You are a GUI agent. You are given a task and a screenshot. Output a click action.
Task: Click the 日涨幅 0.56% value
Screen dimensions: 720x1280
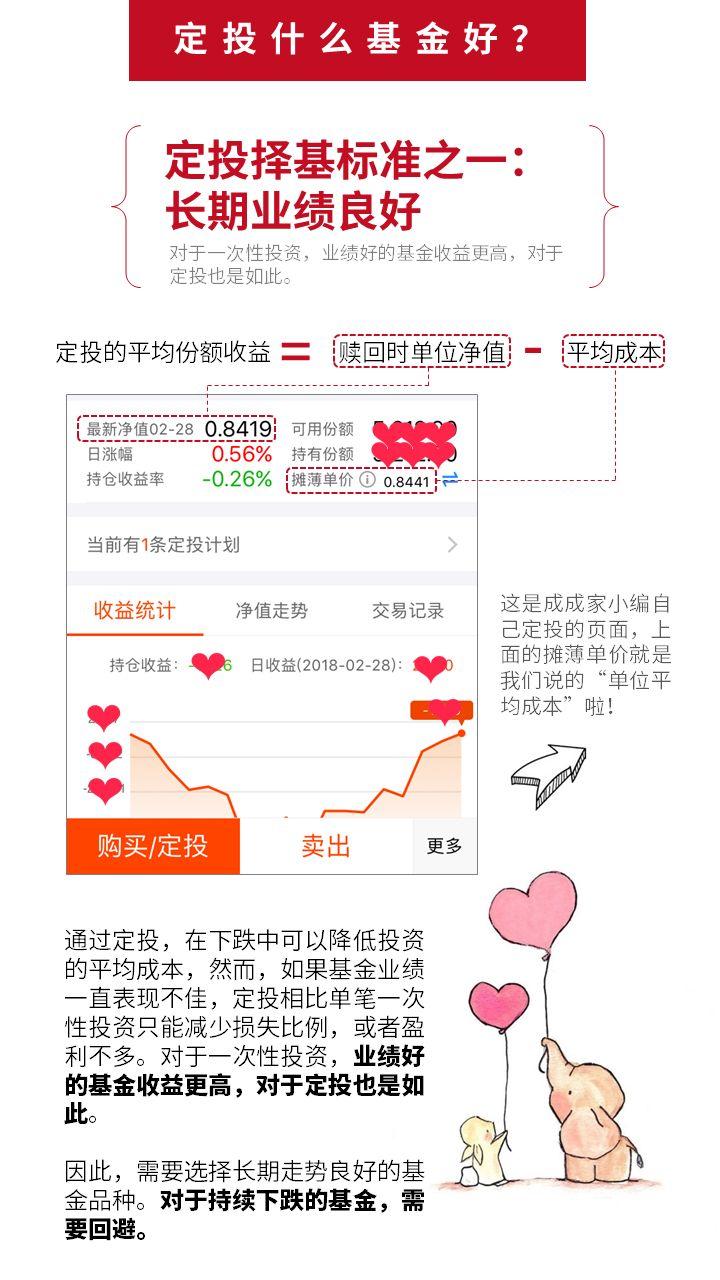[241, 454]
